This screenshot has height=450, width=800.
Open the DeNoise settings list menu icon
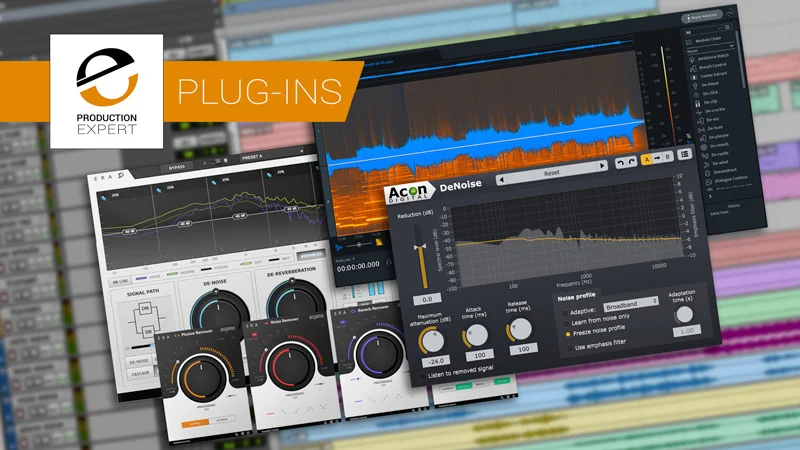[x=684, y=154]
